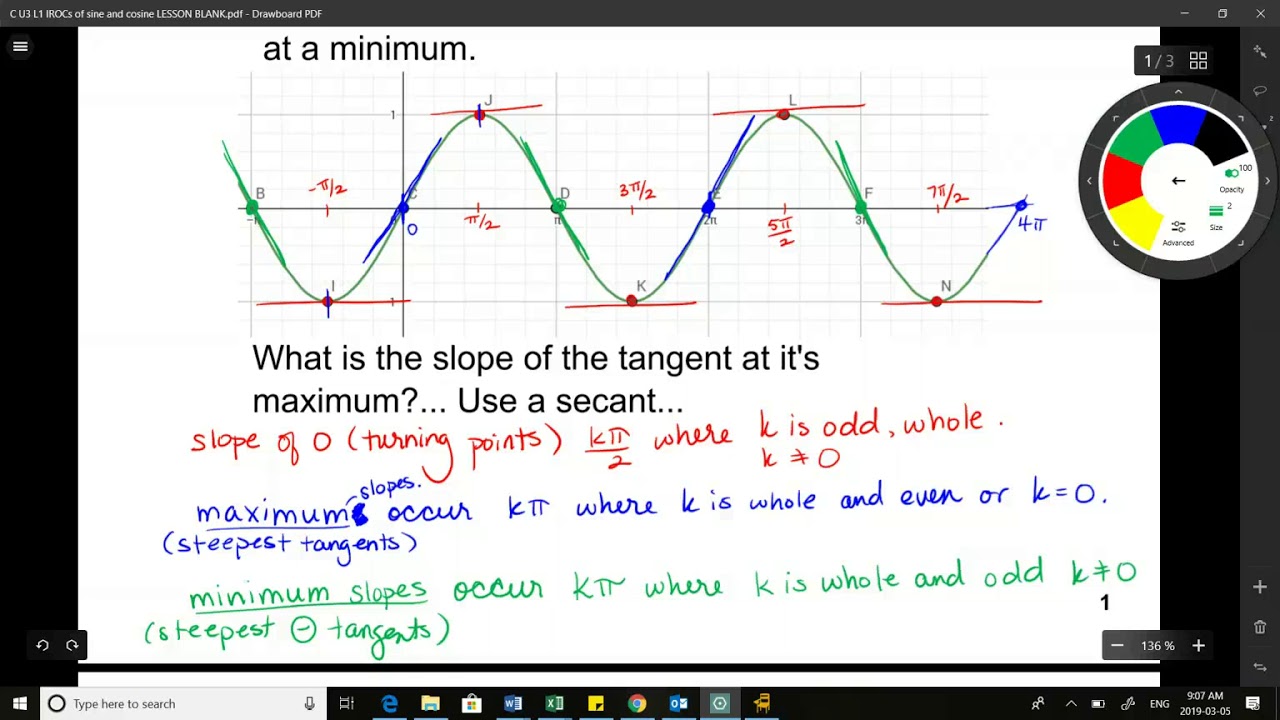Image resolution: width=1280 pixels, height=720 pixels.
Task: Undo the last ink stroke
Action: click(x=42, y=645)
